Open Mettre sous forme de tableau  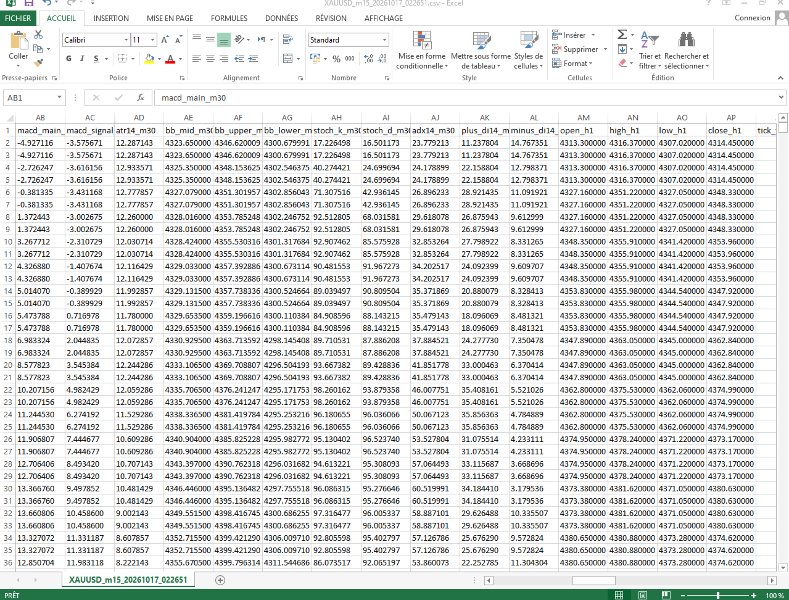(481, 50)
